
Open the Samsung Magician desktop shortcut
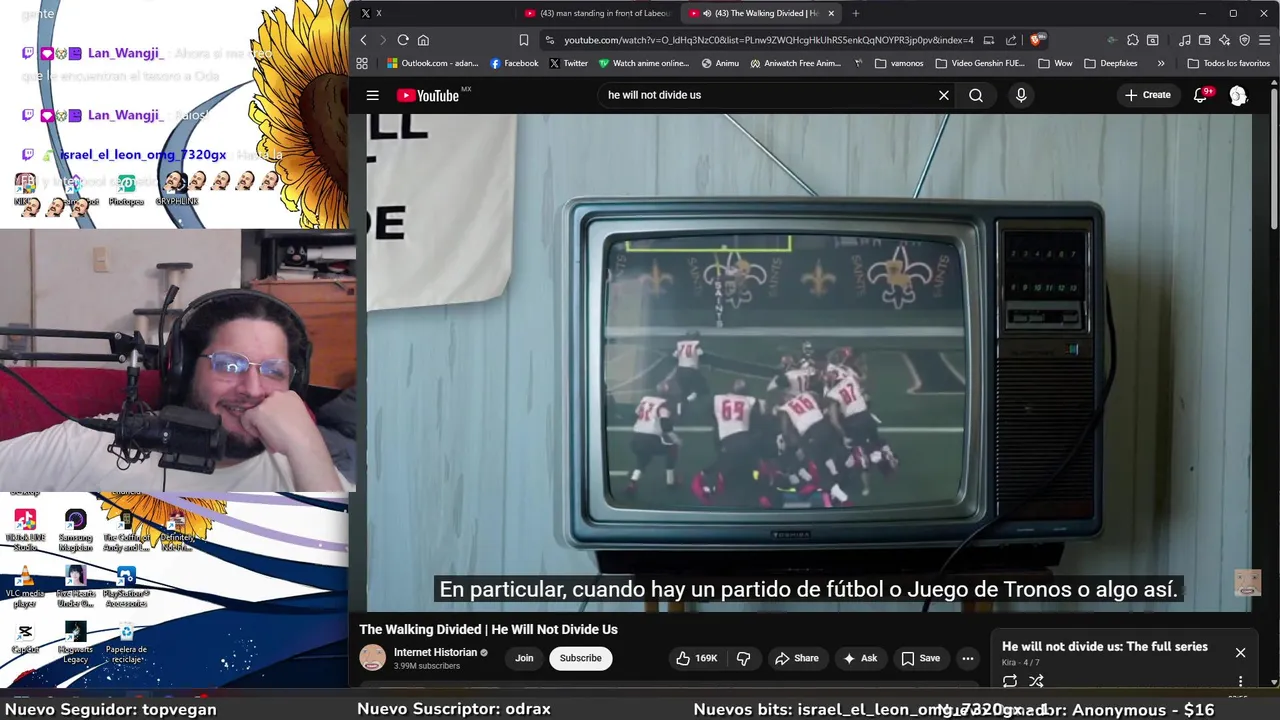(75, 530)
